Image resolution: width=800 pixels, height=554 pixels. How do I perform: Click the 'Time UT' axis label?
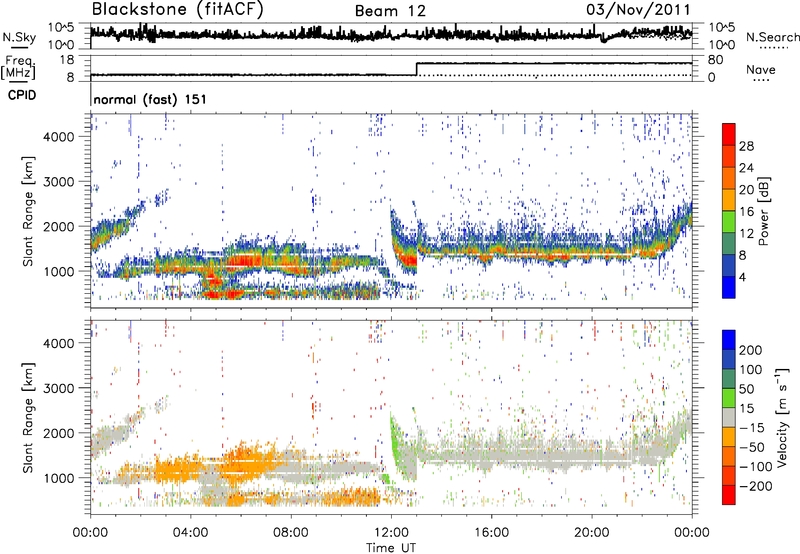click(391, 548)
